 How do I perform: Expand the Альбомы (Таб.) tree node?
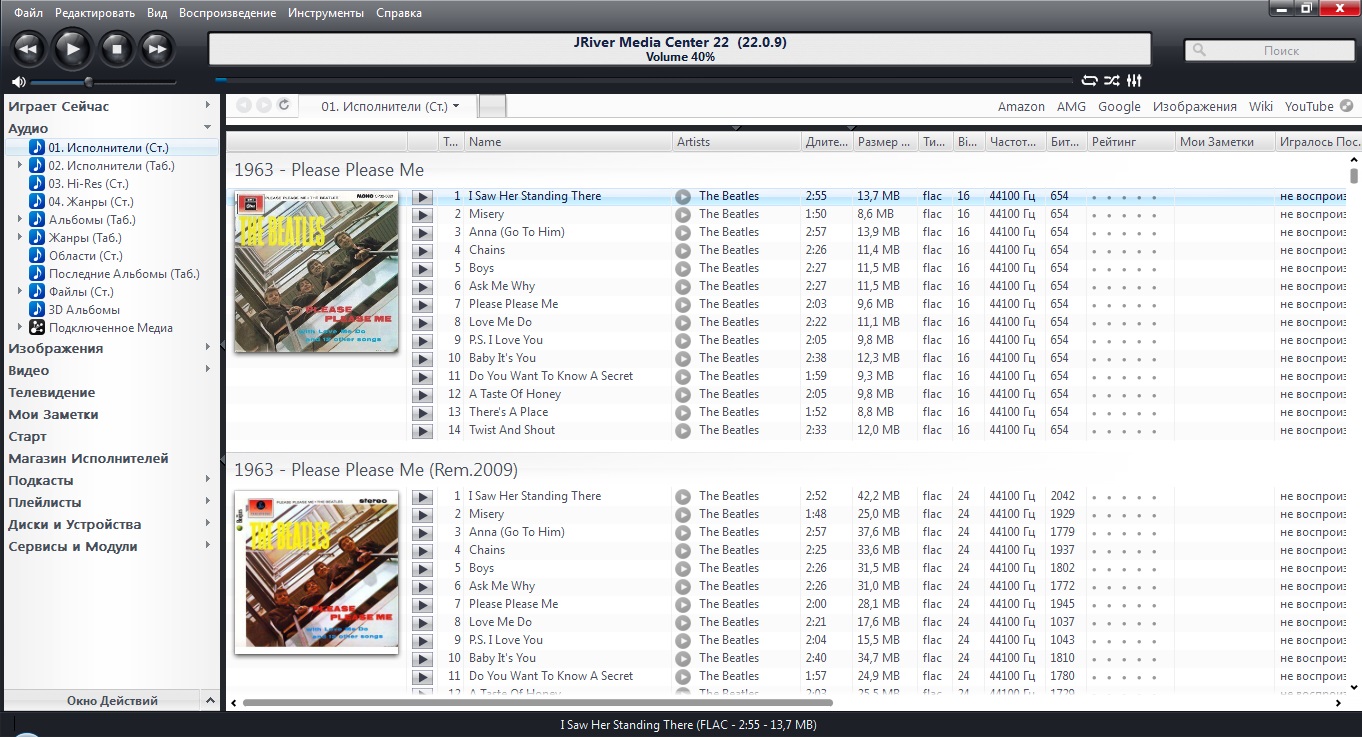(20, 220)
